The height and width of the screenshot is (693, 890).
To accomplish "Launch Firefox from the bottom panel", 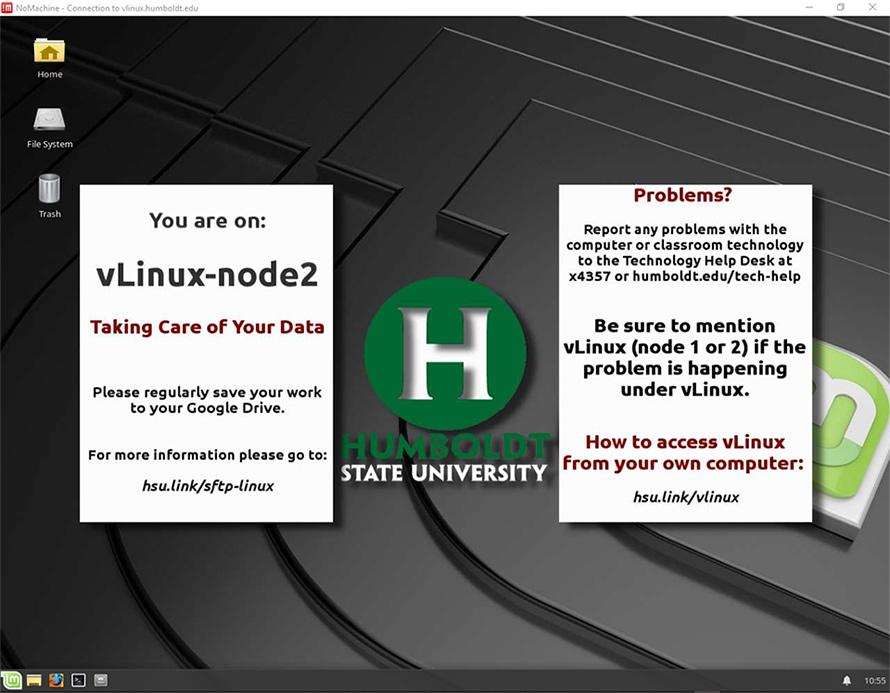I will [x=56, y=680].
